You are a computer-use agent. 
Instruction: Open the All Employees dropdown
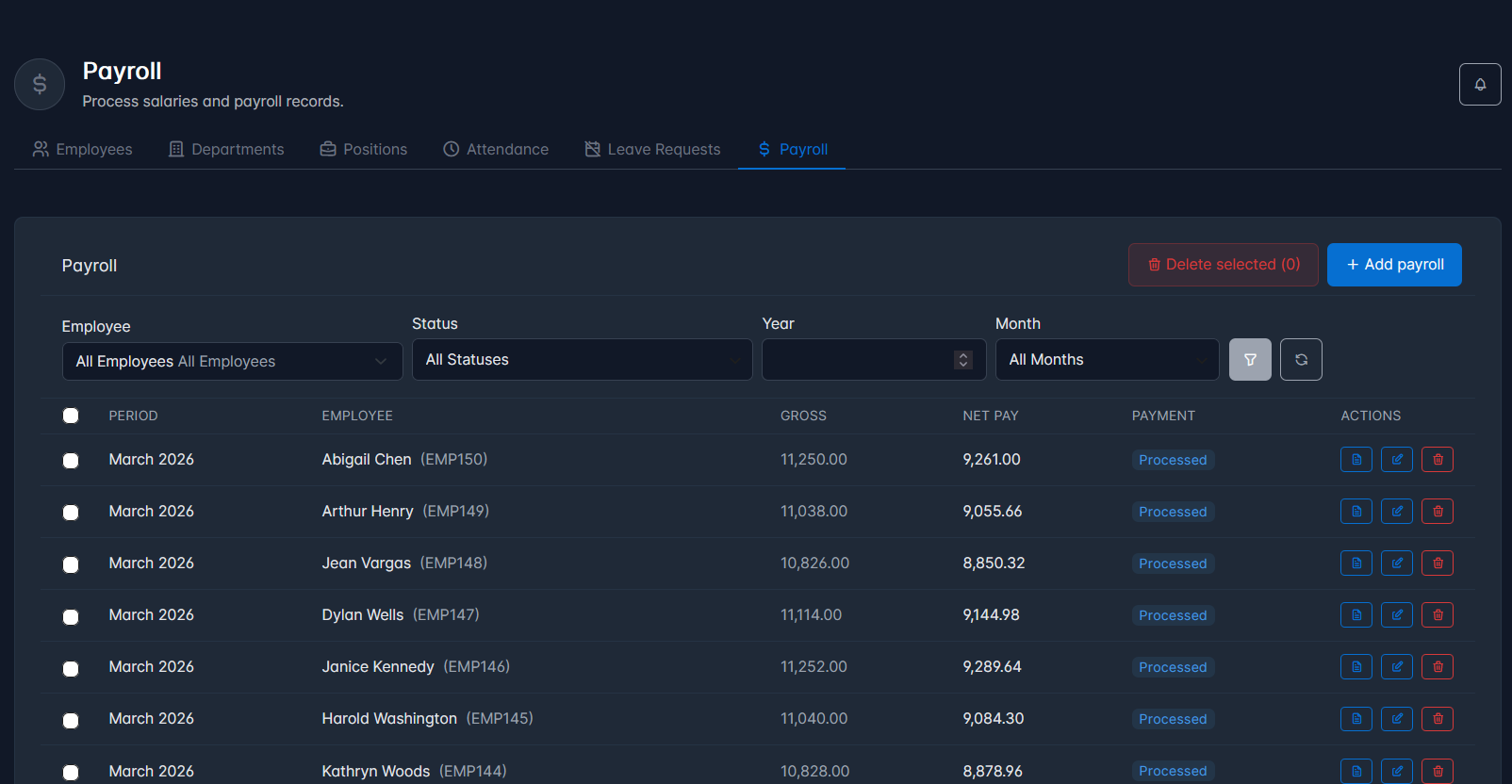point(232,362)
